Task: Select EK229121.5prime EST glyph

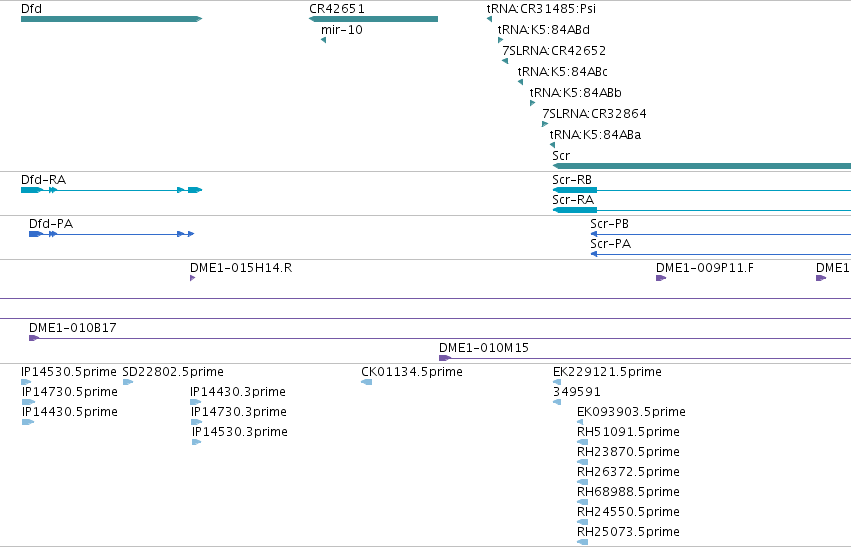Action: click(557, 382)
